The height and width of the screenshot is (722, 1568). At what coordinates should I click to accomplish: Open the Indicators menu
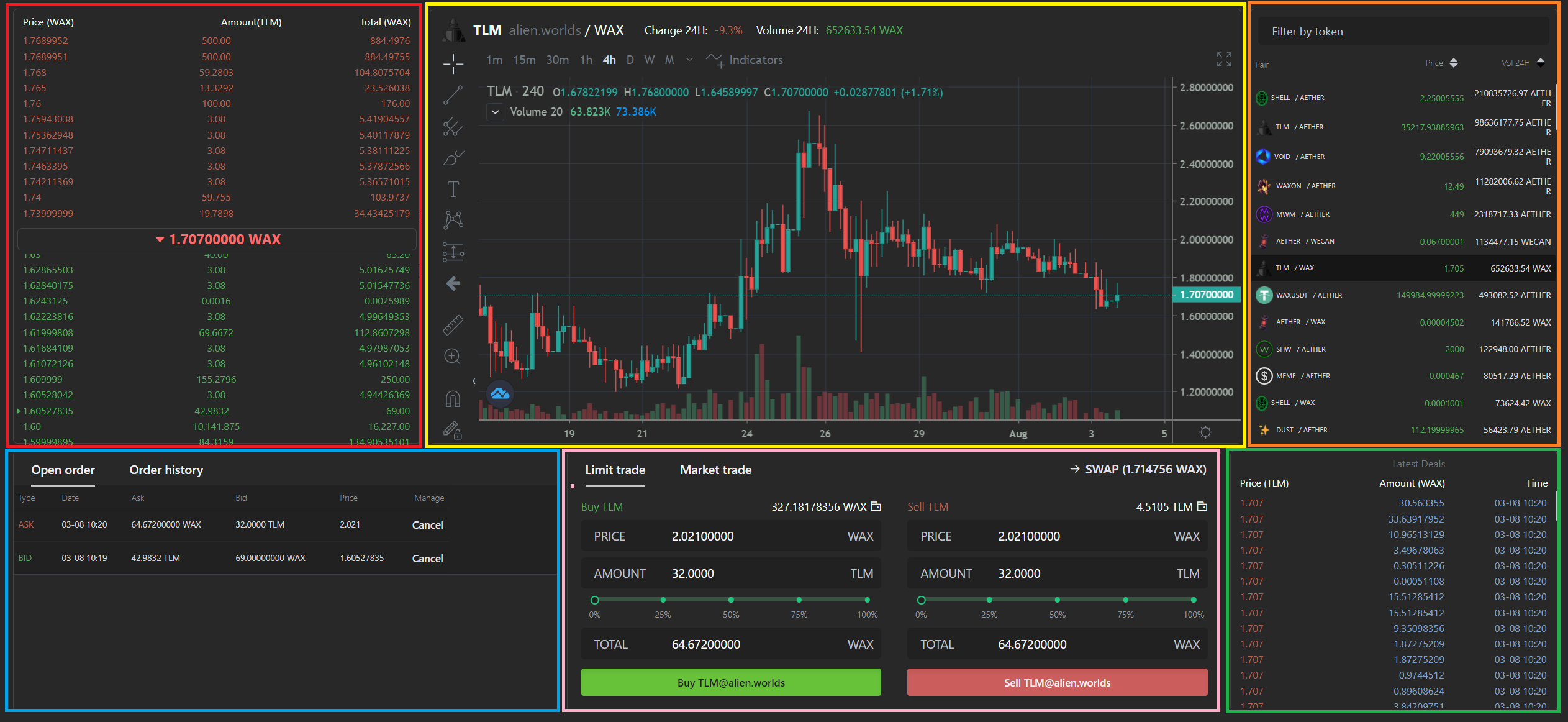tap(745, 60)
